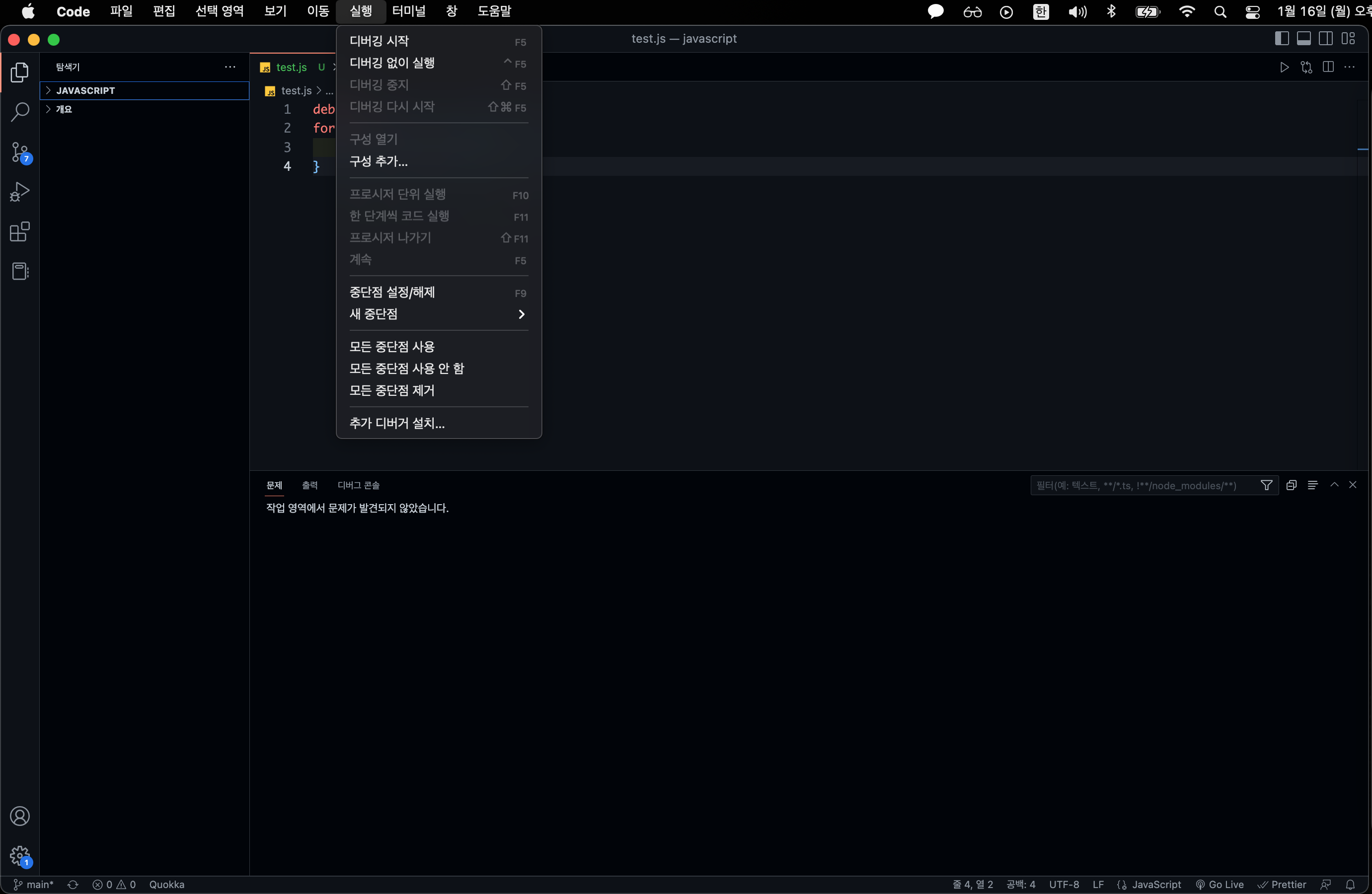Viewport: 1372px width, 894px height.
Task: Choose 디버깅 시작 from the Run menu
Action: coord(438,41)
